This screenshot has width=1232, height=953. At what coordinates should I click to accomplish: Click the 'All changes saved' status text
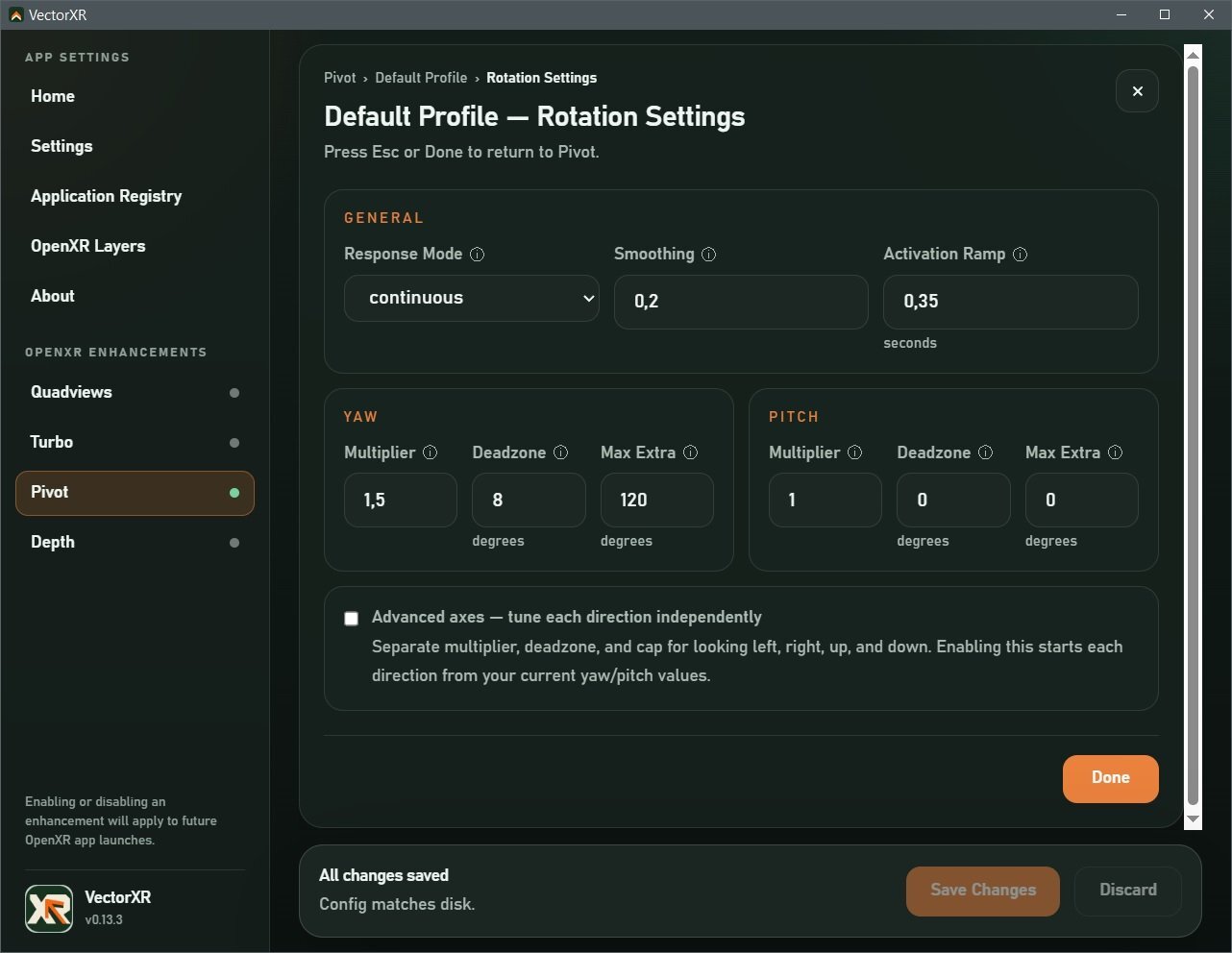point(383,875)
